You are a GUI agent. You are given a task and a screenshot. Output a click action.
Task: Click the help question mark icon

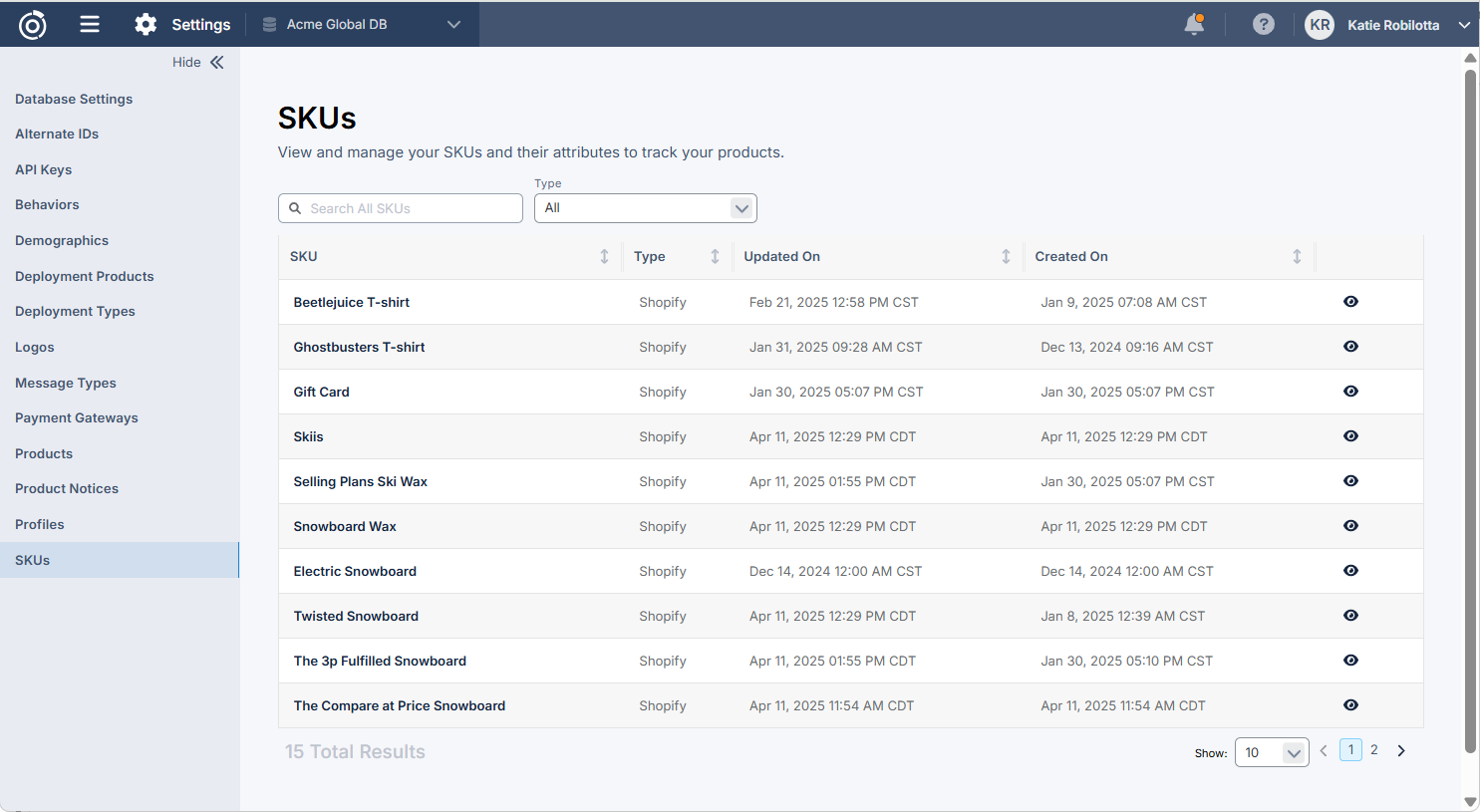tap(1263, 25)
